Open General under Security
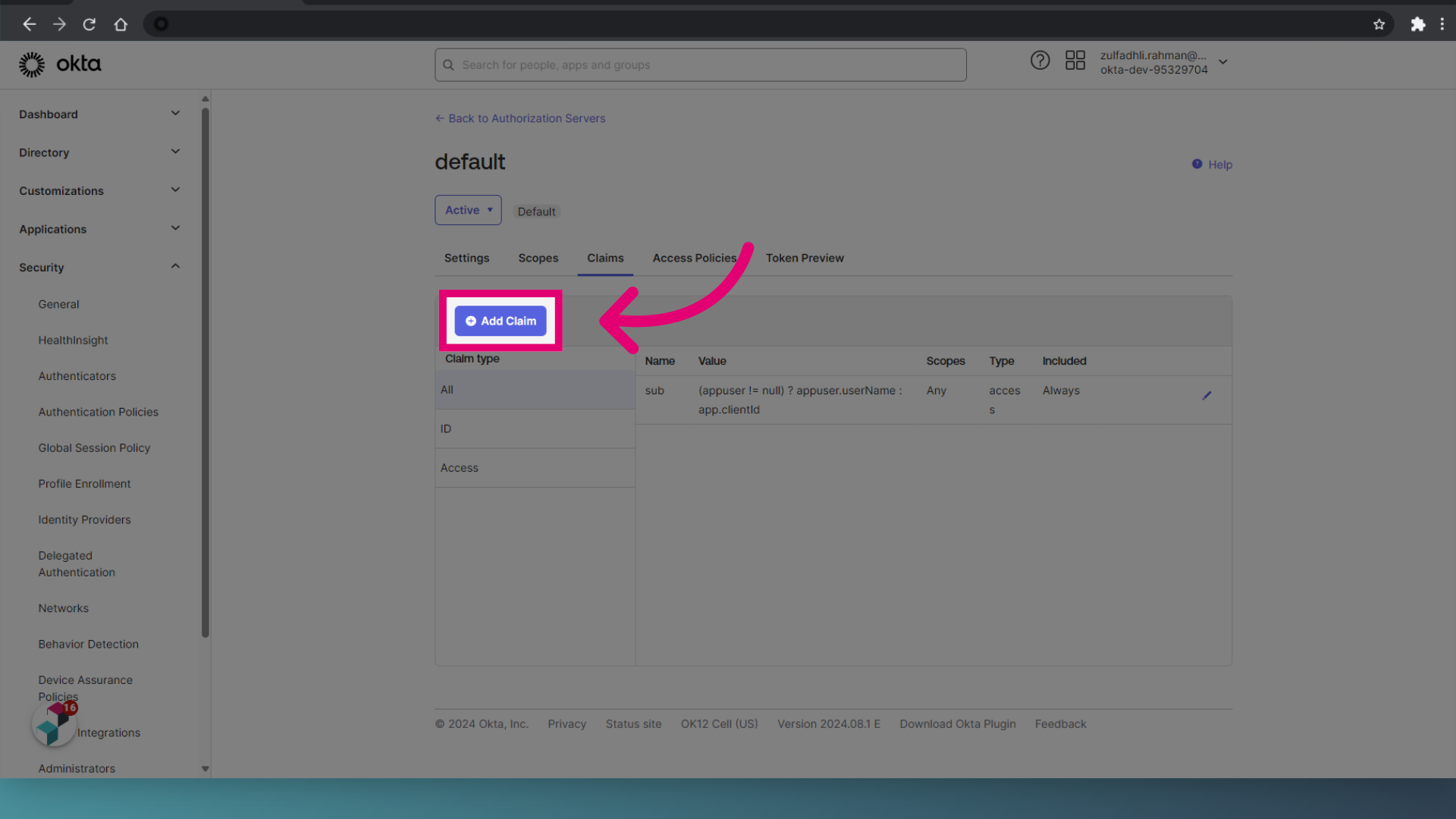This screenshot has width=1456, height=819. click(58, 304)
